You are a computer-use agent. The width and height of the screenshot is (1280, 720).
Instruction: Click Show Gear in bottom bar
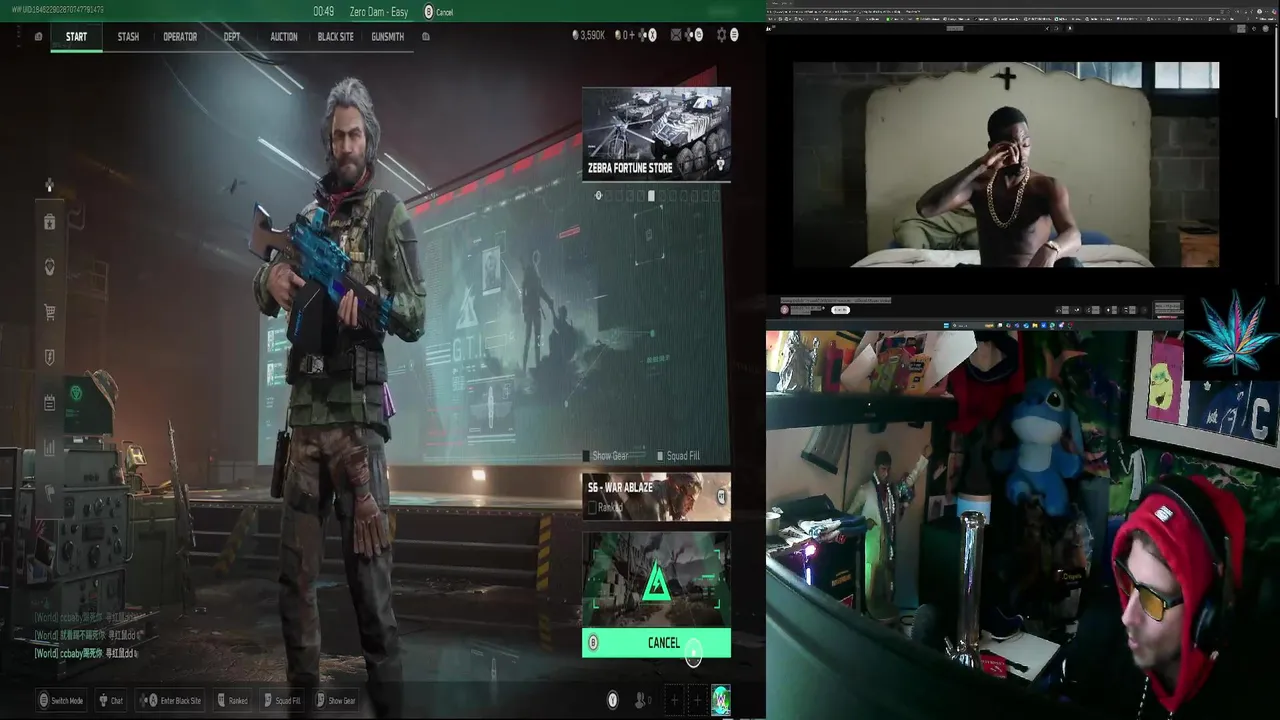tap(335, 701)
